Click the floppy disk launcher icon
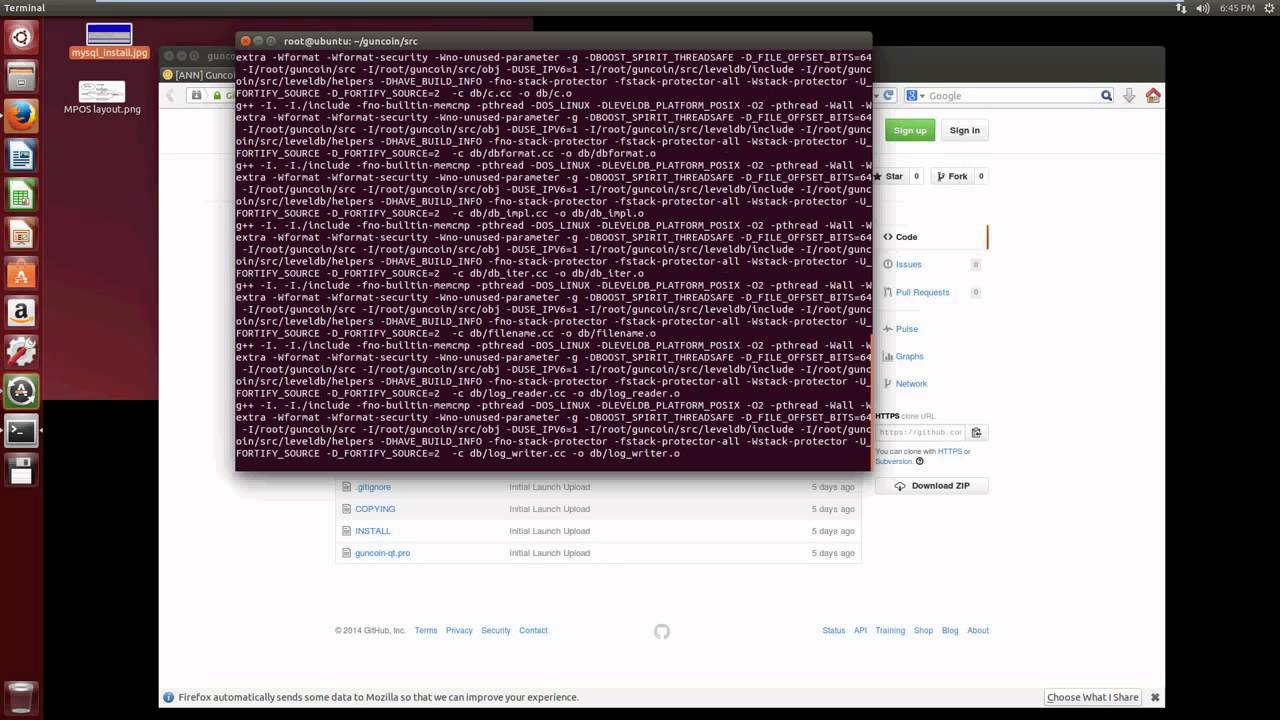 point(21,470)
